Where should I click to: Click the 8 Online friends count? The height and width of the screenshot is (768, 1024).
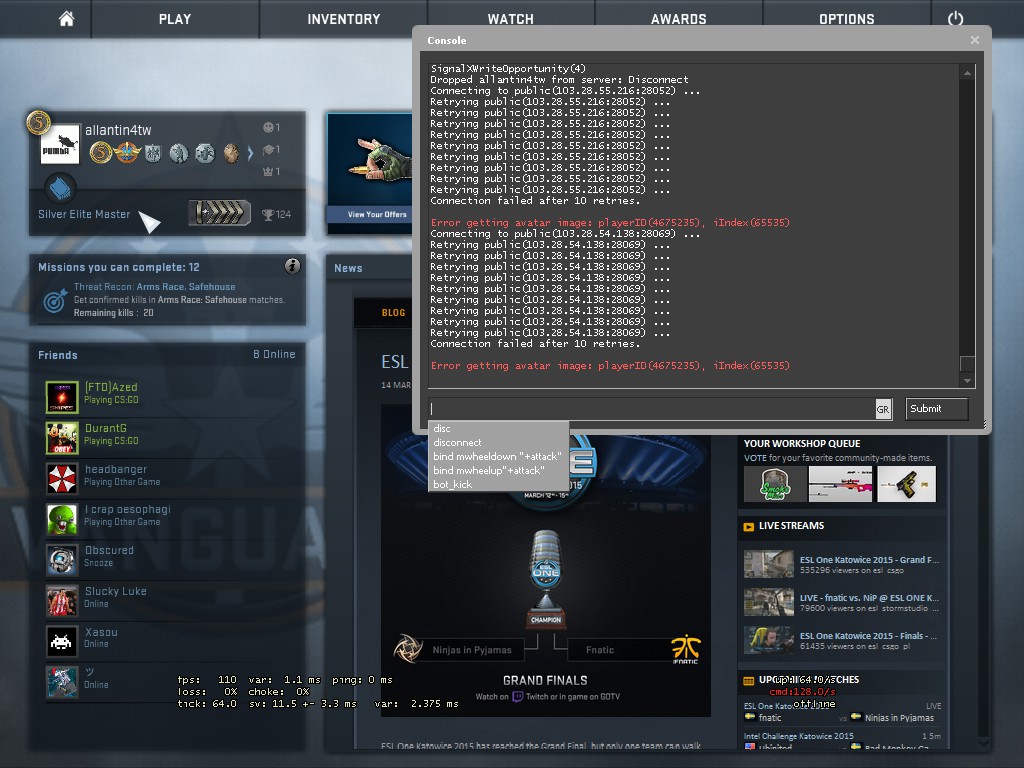[274, 354]
